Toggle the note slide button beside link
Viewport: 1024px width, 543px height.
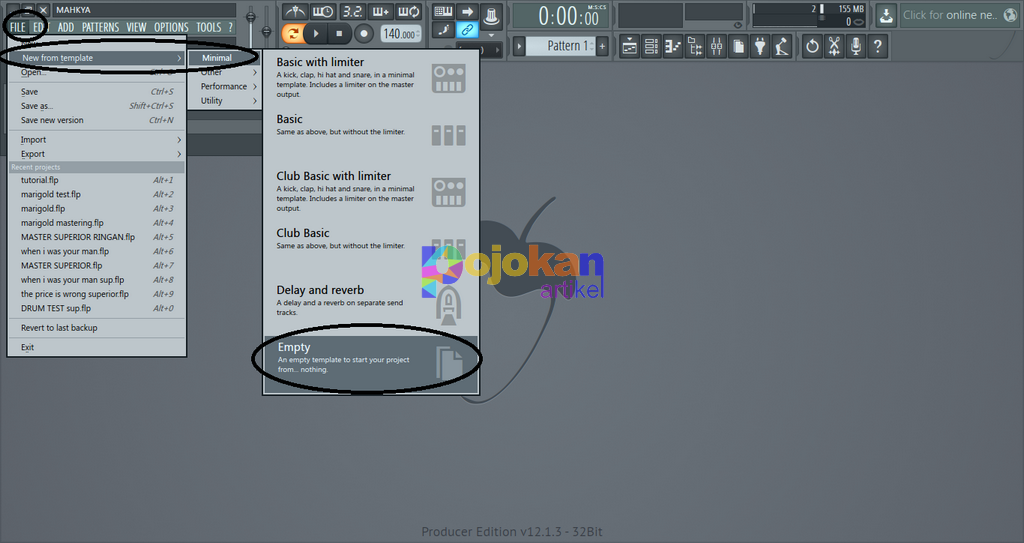coord(443,29)
